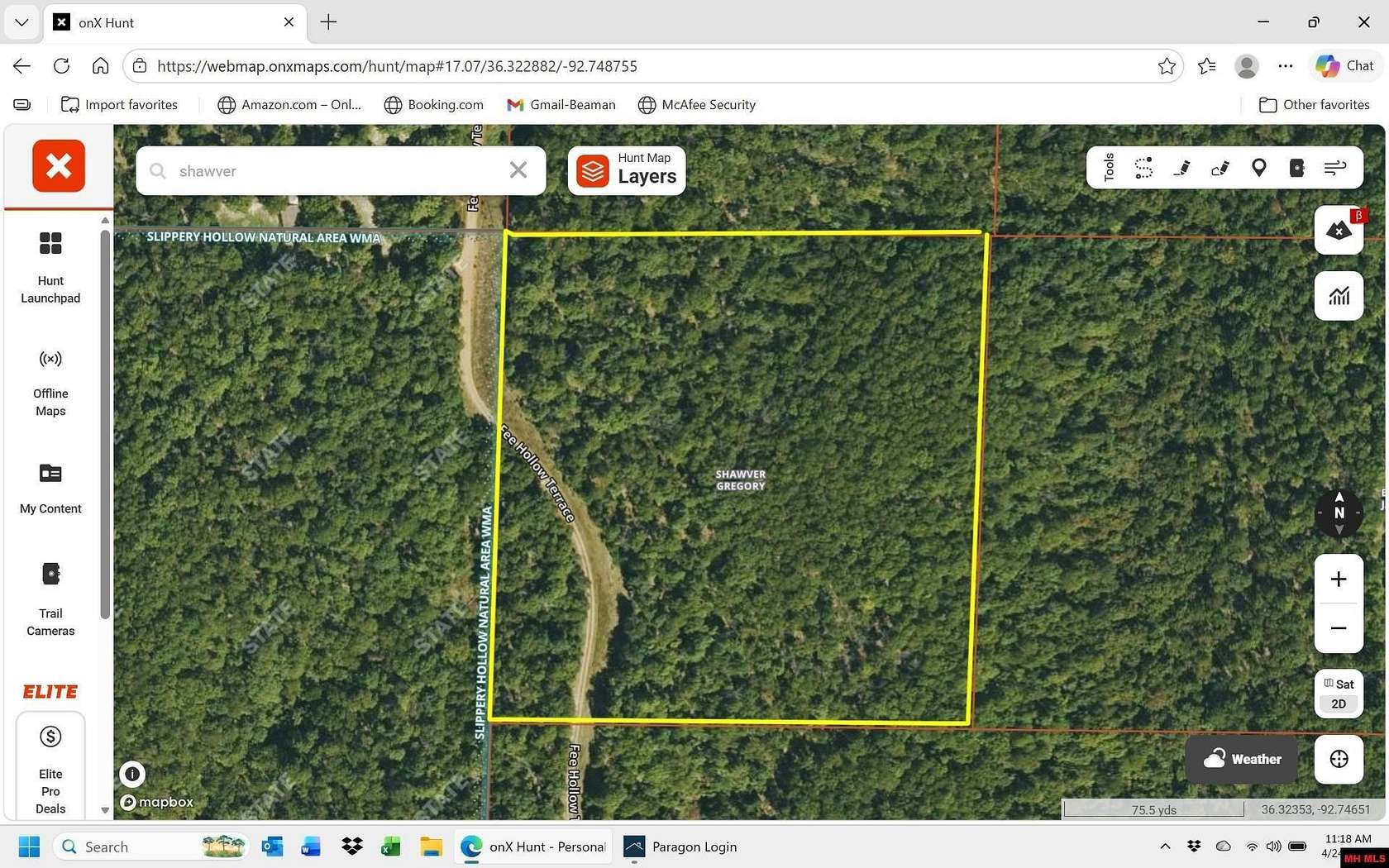Open the Trail Camera tool
Viewport: 1389px width, 868px height.
click(x=1296, y=168)
